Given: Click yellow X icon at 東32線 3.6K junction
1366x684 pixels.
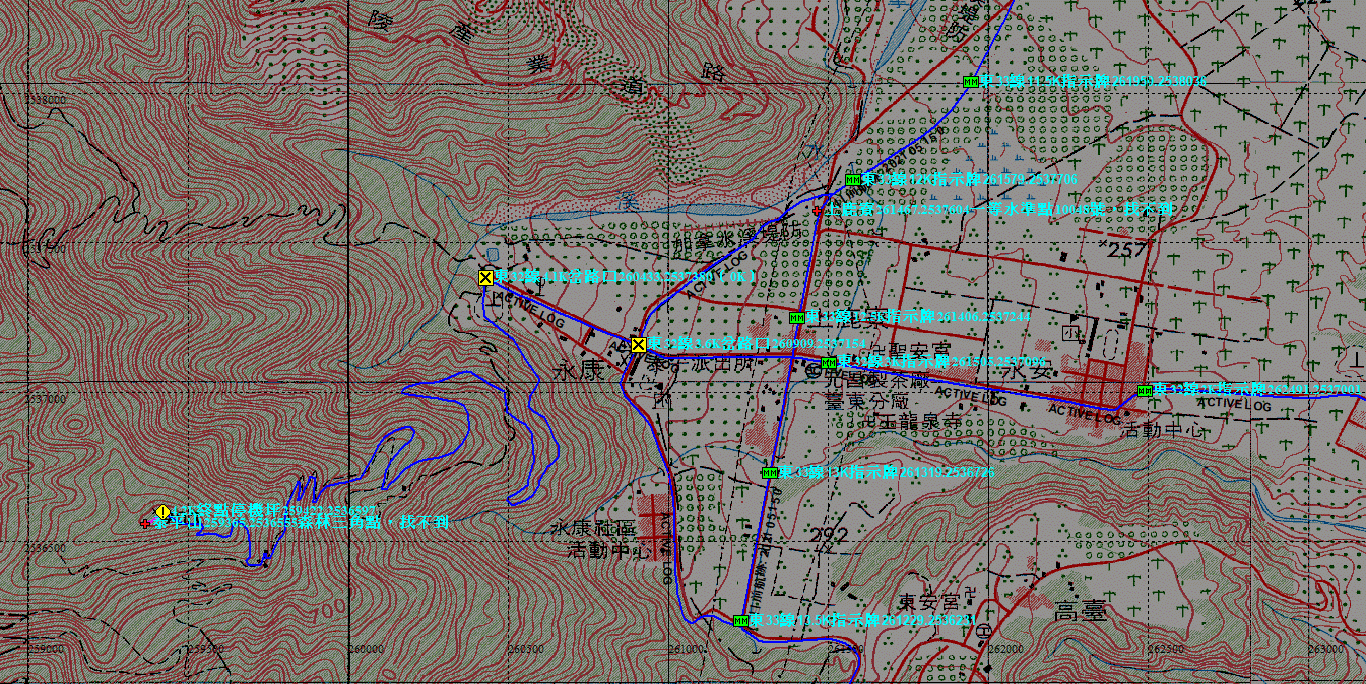Looking at the screenshot, I should click(638, 345).
